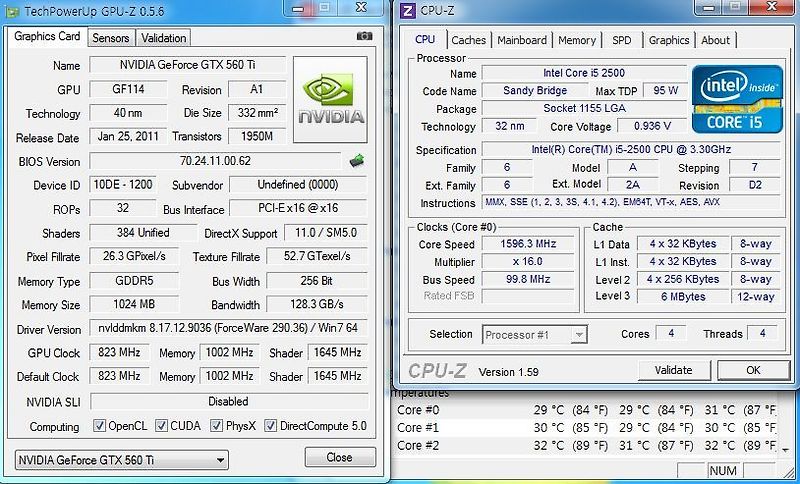The image size is (800, 484).
Task: Open the Mainboard tab in CPU-Z
Action: (x=522, y=40)
